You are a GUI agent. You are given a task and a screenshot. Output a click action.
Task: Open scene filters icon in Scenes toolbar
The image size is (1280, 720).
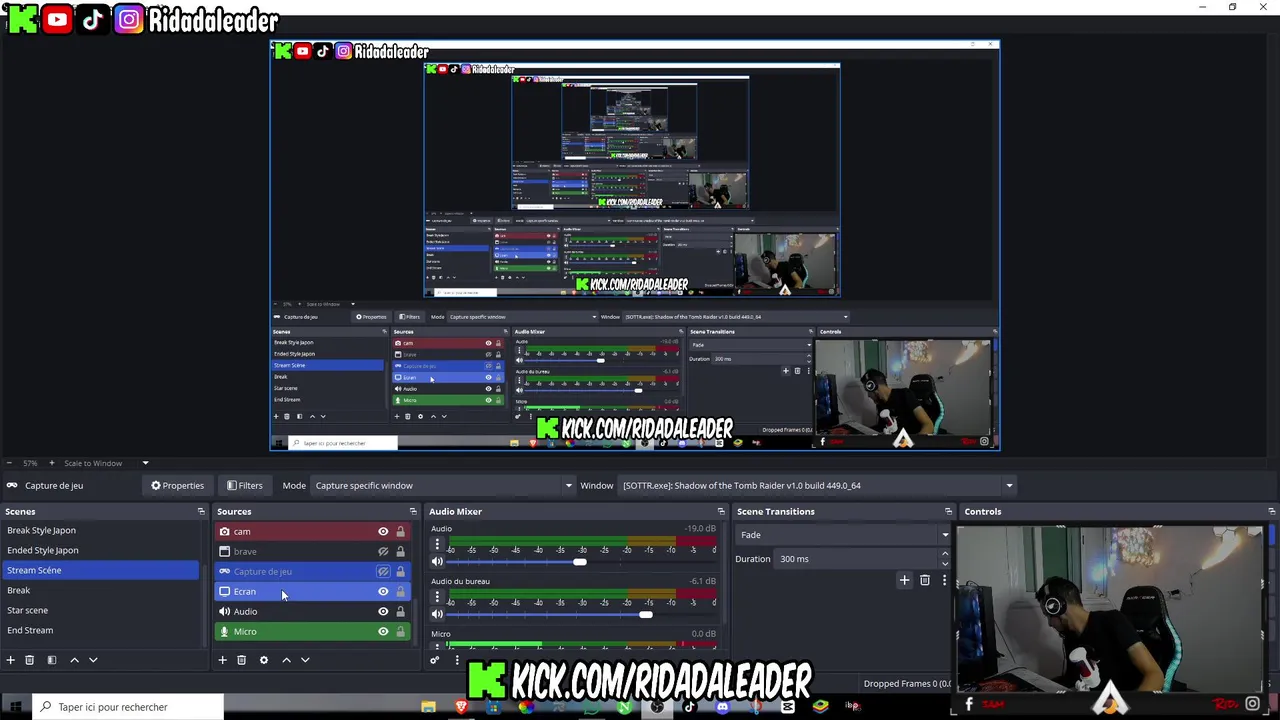(52, 660)
